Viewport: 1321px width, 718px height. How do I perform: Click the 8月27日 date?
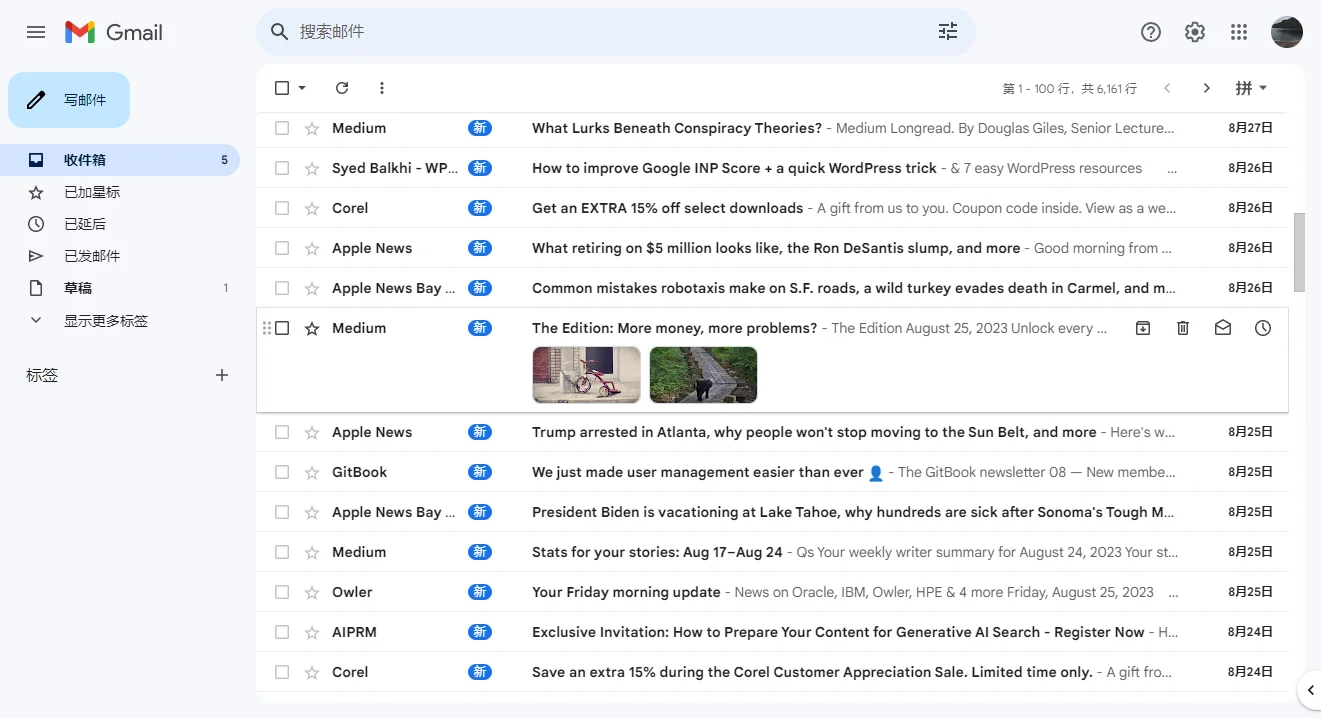[x=1250, y=128]
